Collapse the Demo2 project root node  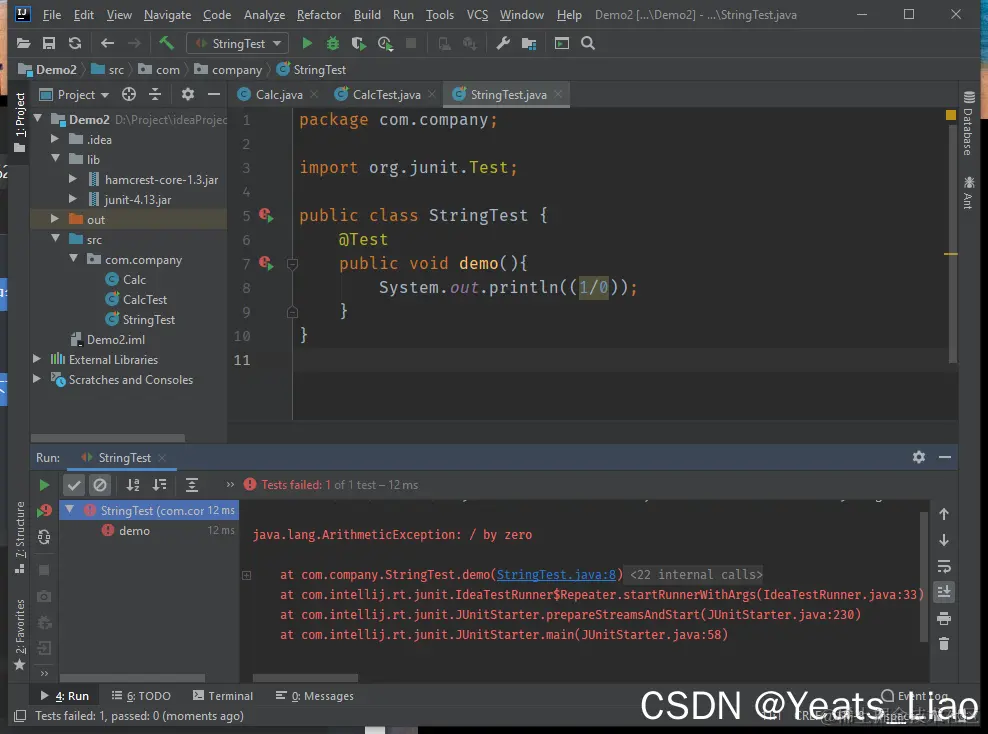point(38,118)
